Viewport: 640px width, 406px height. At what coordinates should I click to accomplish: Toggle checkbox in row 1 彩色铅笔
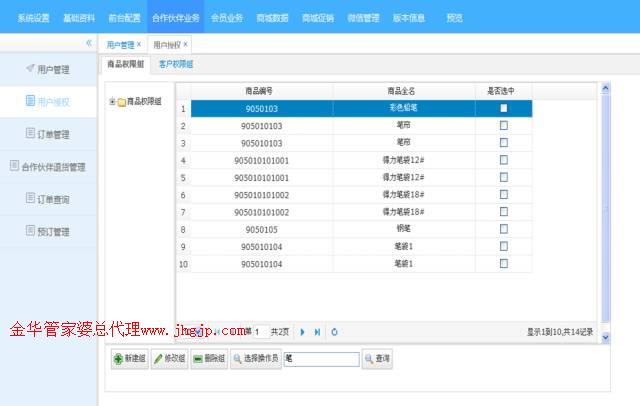tap(504, 108)
